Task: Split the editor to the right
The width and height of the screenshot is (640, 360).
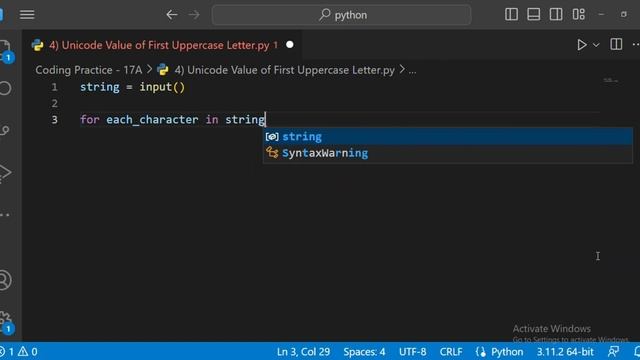Action: coord(616,44)
